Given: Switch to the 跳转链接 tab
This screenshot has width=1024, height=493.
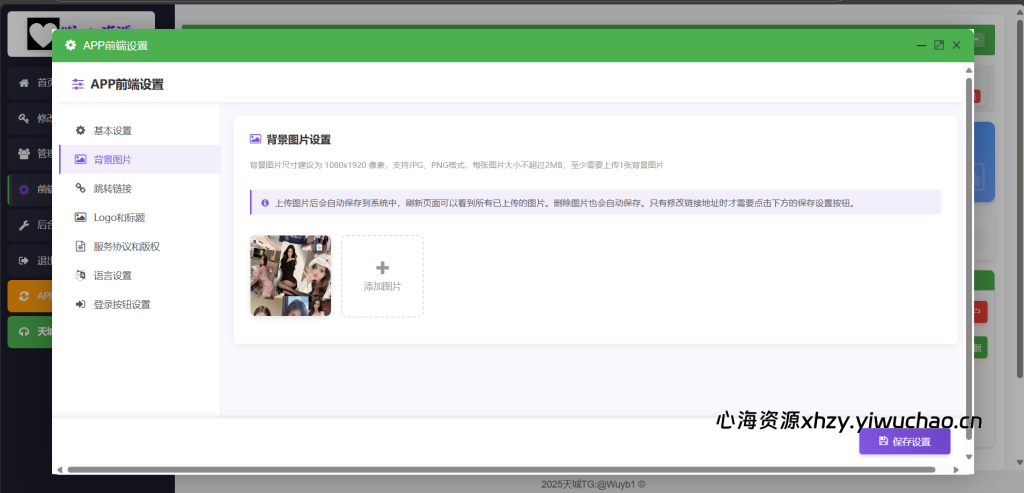Looking at the screenshot, I should click(112, 188).
